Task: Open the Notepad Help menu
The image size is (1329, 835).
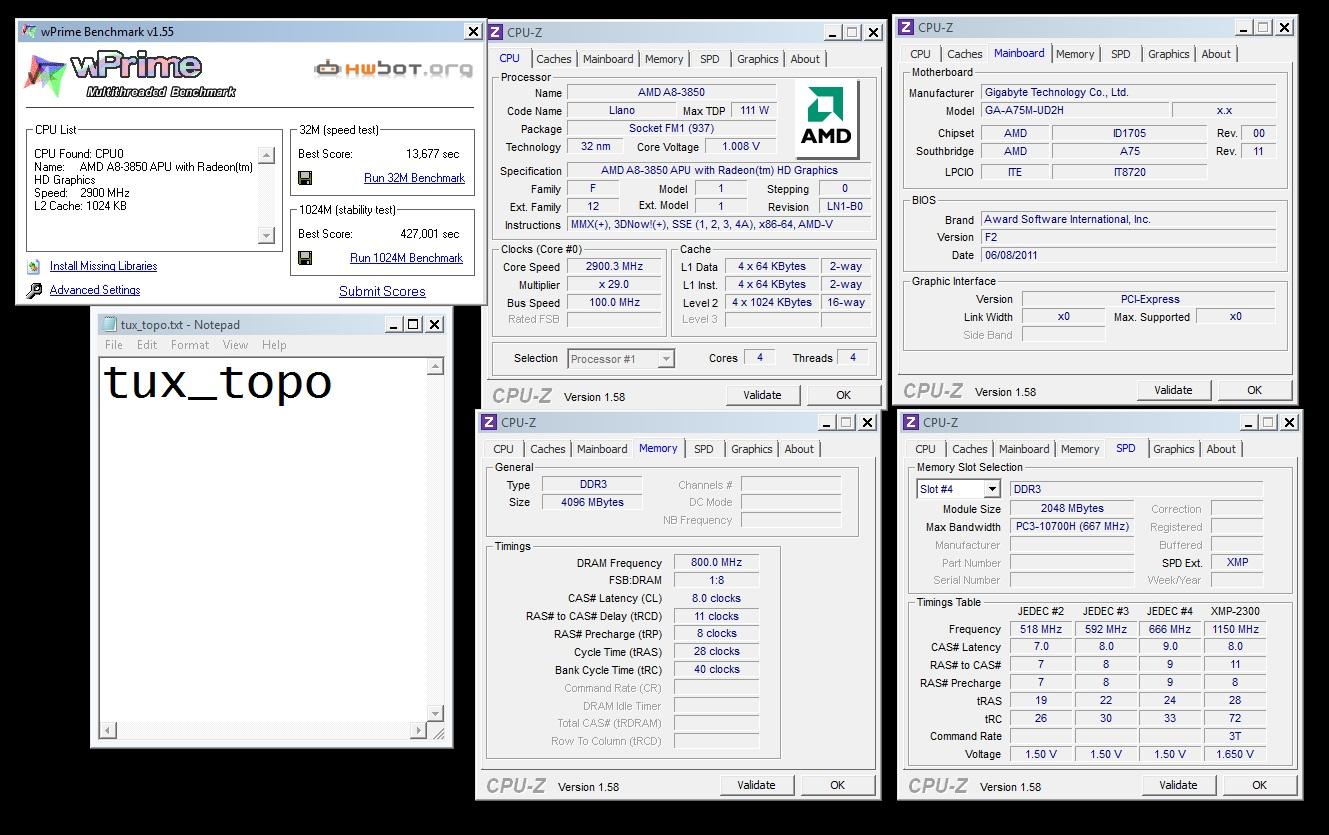Action: 274,345
